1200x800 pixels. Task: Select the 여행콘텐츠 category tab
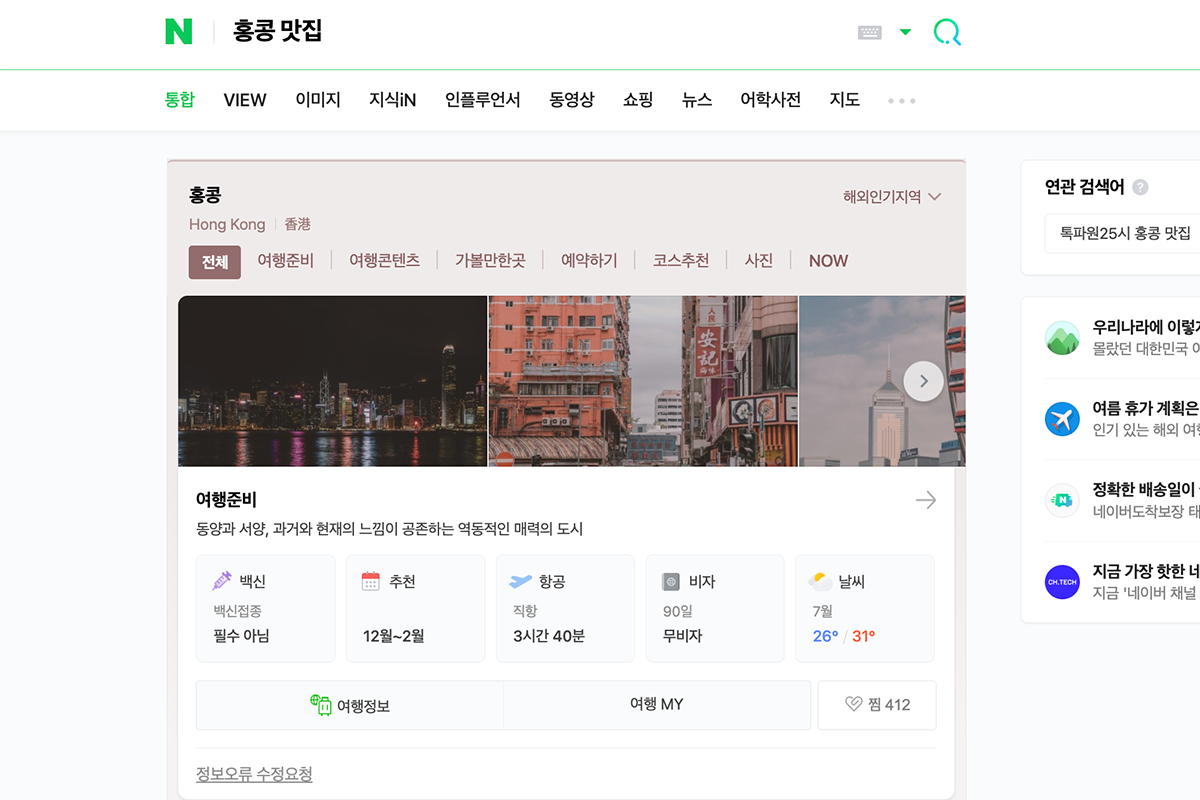tap(385, 260)
